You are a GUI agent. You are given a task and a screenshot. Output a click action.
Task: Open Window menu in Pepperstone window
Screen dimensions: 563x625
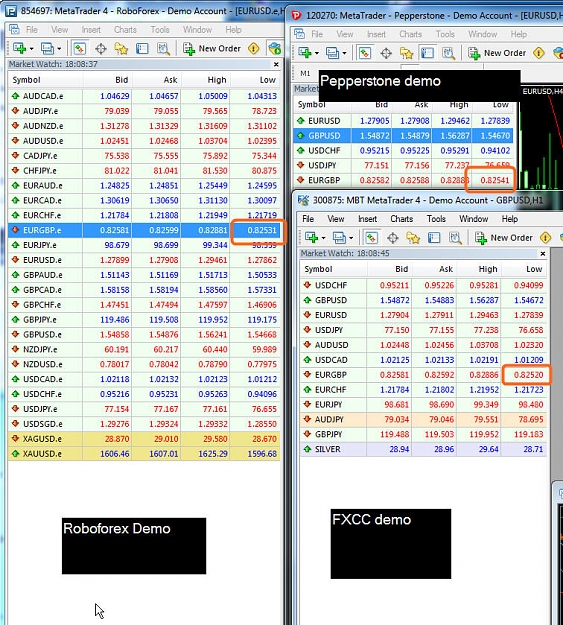click(482, 34)
